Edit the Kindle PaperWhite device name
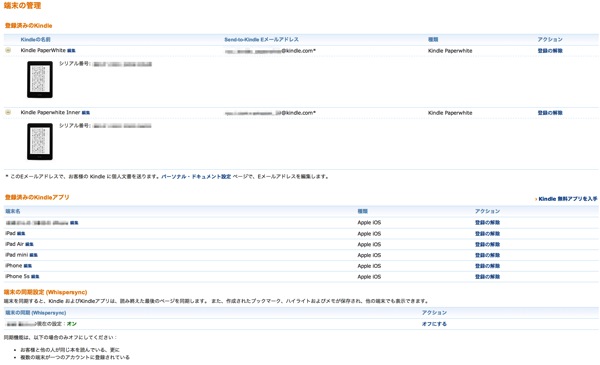This screenshot has height=365, width=600. point(72,51)
